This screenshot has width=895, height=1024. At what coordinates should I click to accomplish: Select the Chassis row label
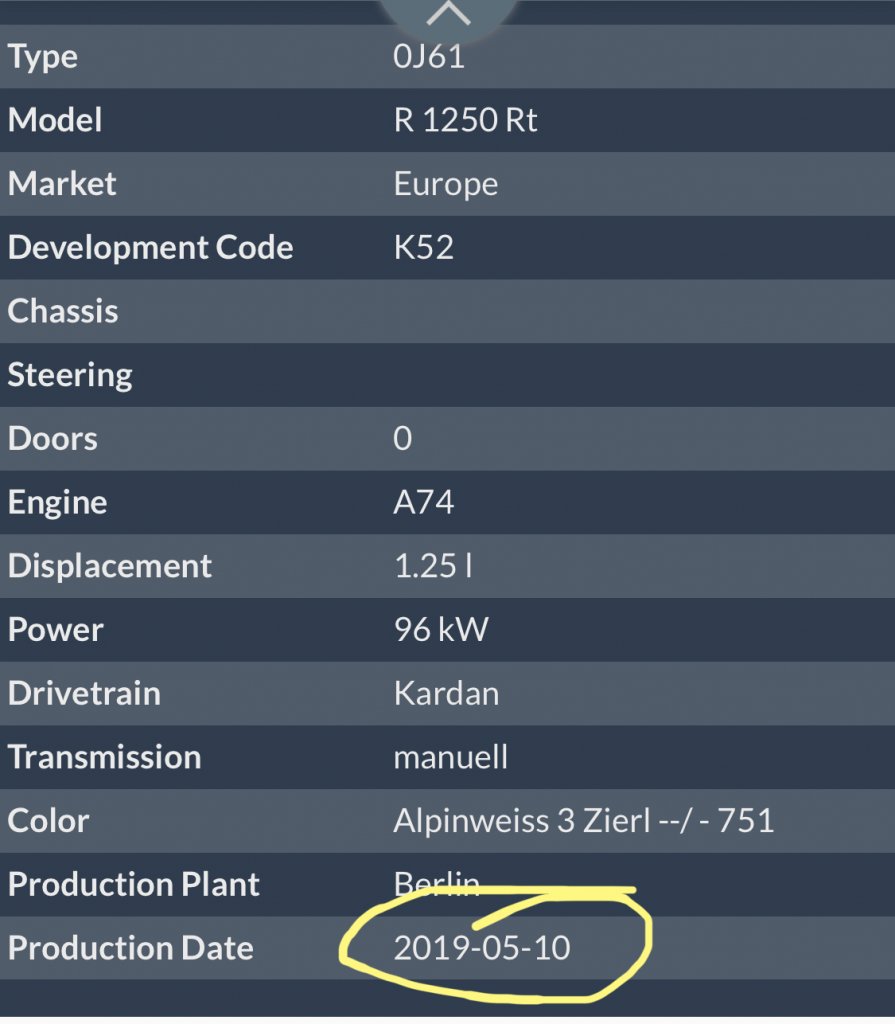(x=63, y=311)
